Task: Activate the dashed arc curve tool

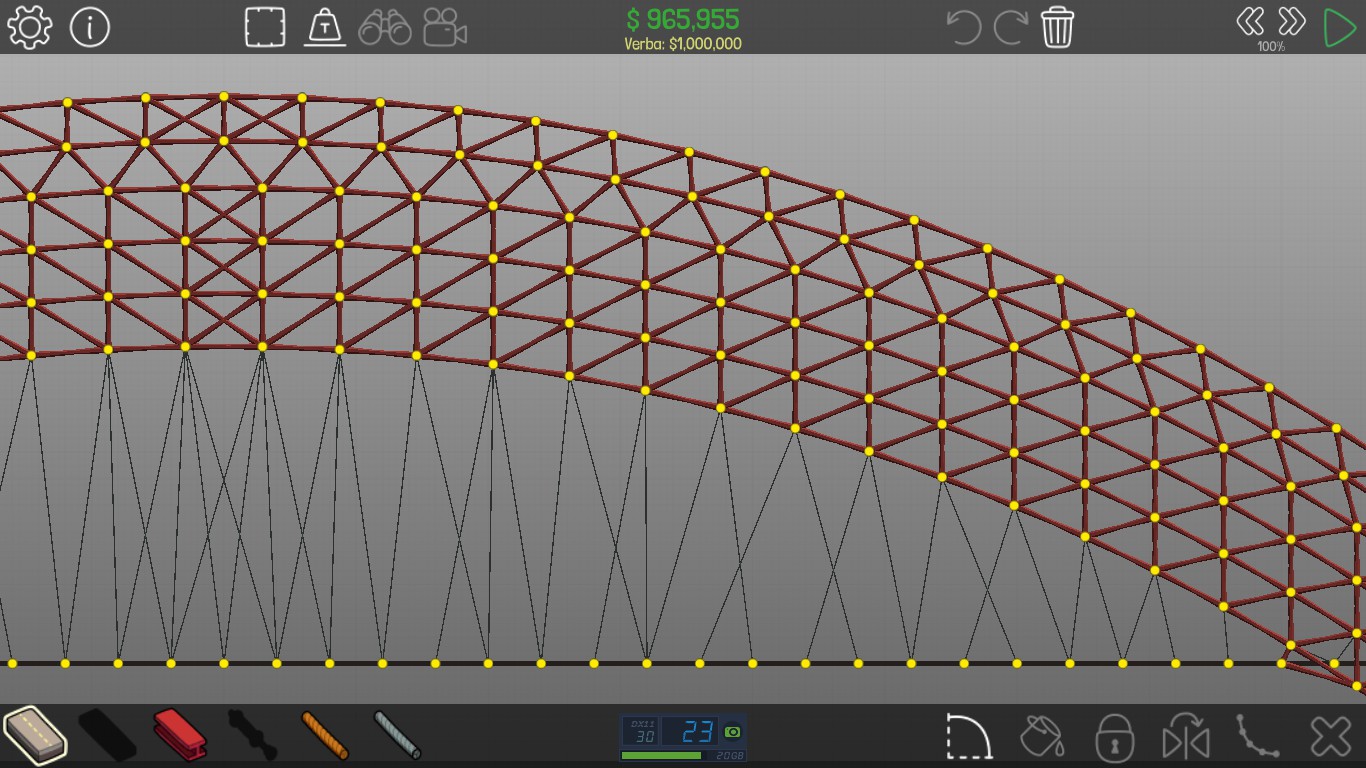Action: [x=969, y=737]
